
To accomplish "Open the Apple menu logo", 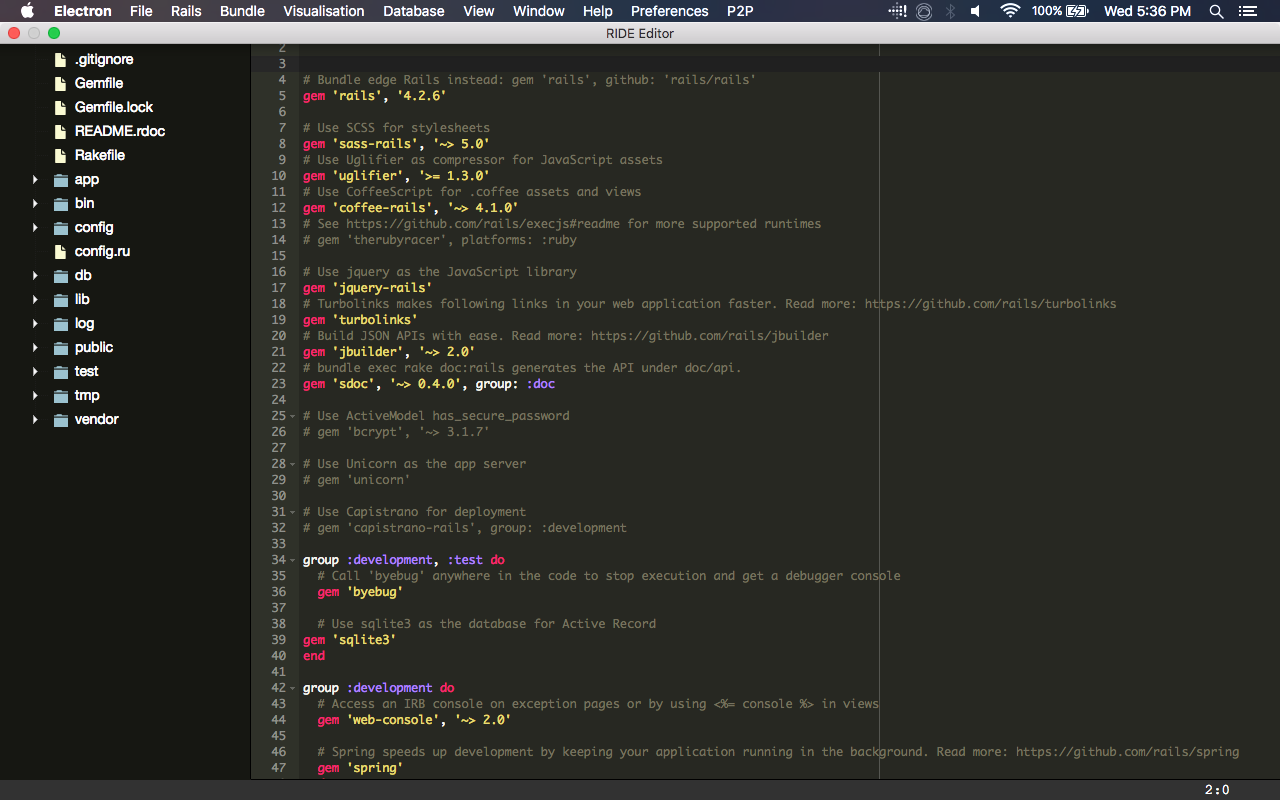I will click(x=27, y=11).
